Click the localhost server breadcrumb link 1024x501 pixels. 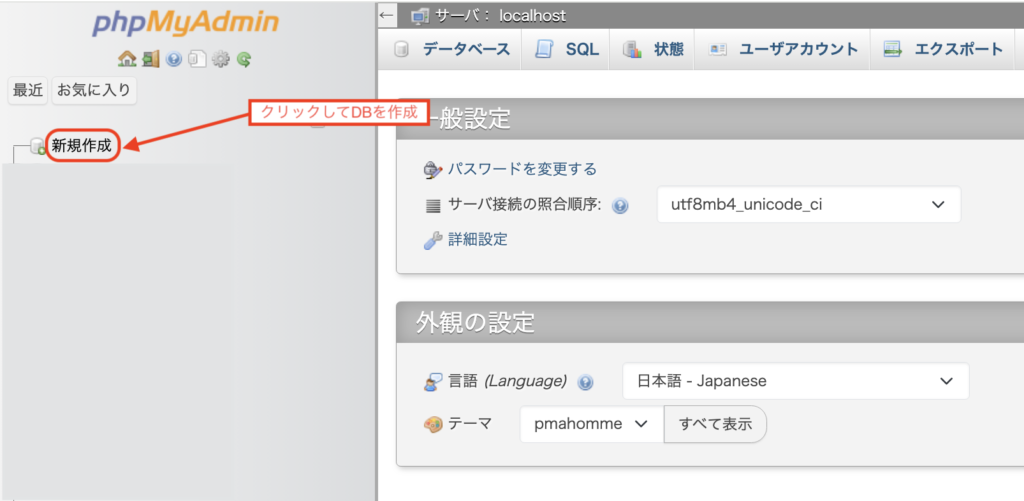tap(532, 16)
